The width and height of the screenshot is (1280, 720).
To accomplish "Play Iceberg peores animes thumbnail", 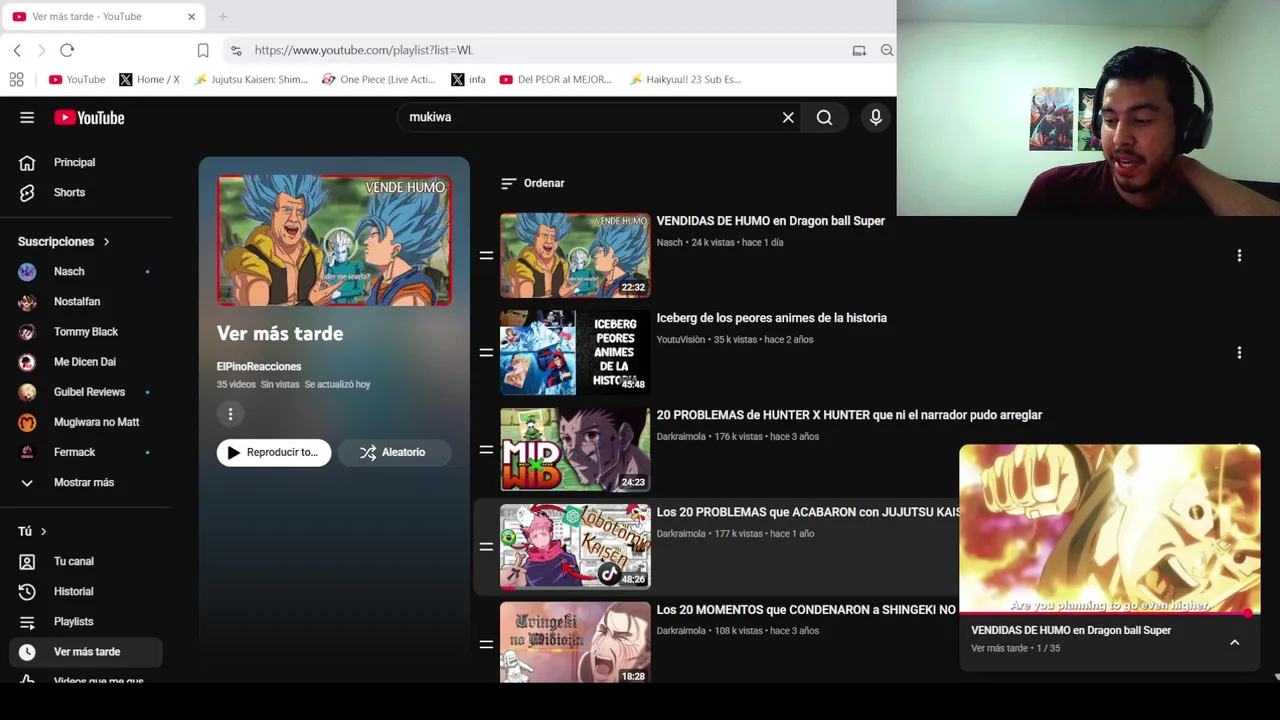I will pos(575,353).
